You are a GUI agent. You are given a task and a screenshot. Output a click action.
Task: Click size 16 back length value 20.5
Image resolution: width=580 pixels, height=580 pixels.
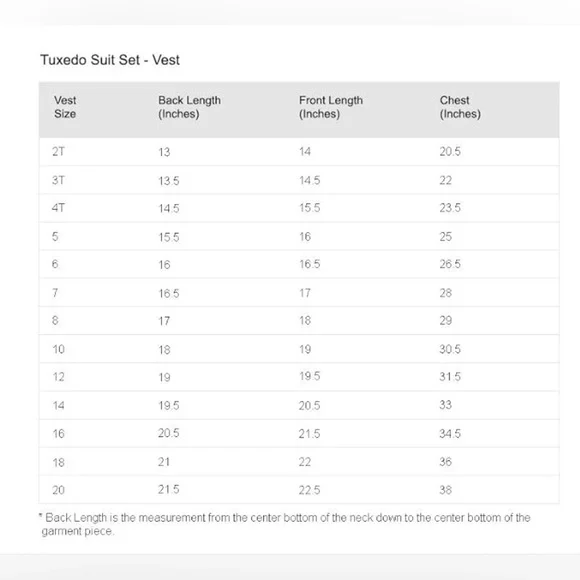tap(169, 433)
